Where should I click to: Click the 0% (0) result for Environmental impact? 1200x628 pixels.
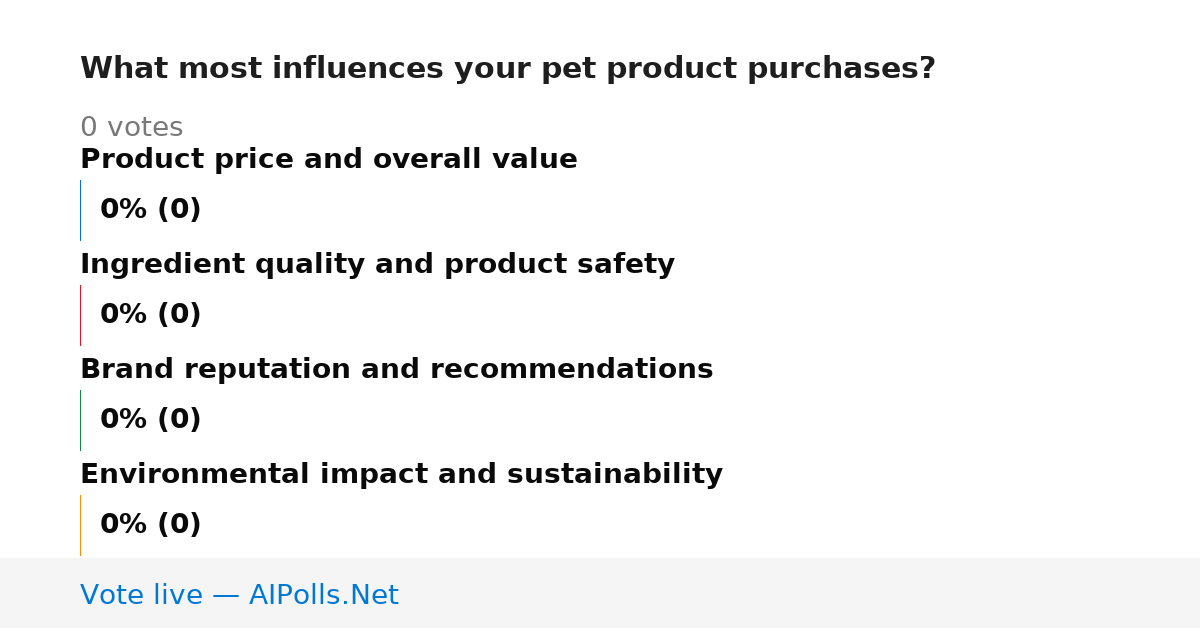[x=150, y=525]
